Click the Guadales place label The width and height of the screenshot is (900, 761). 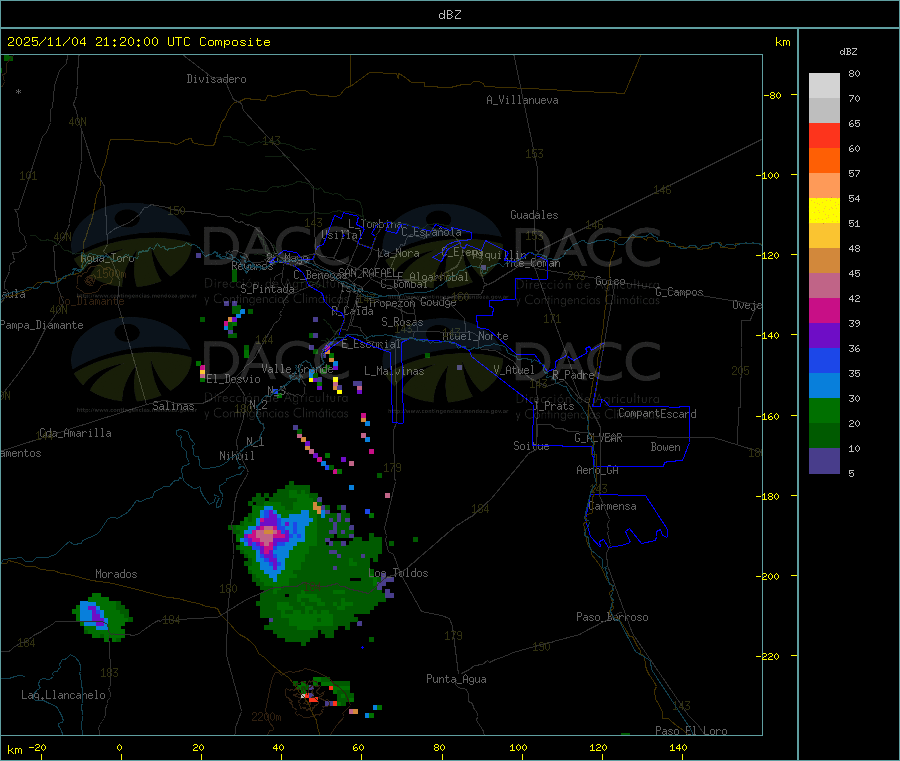point(534,215)
